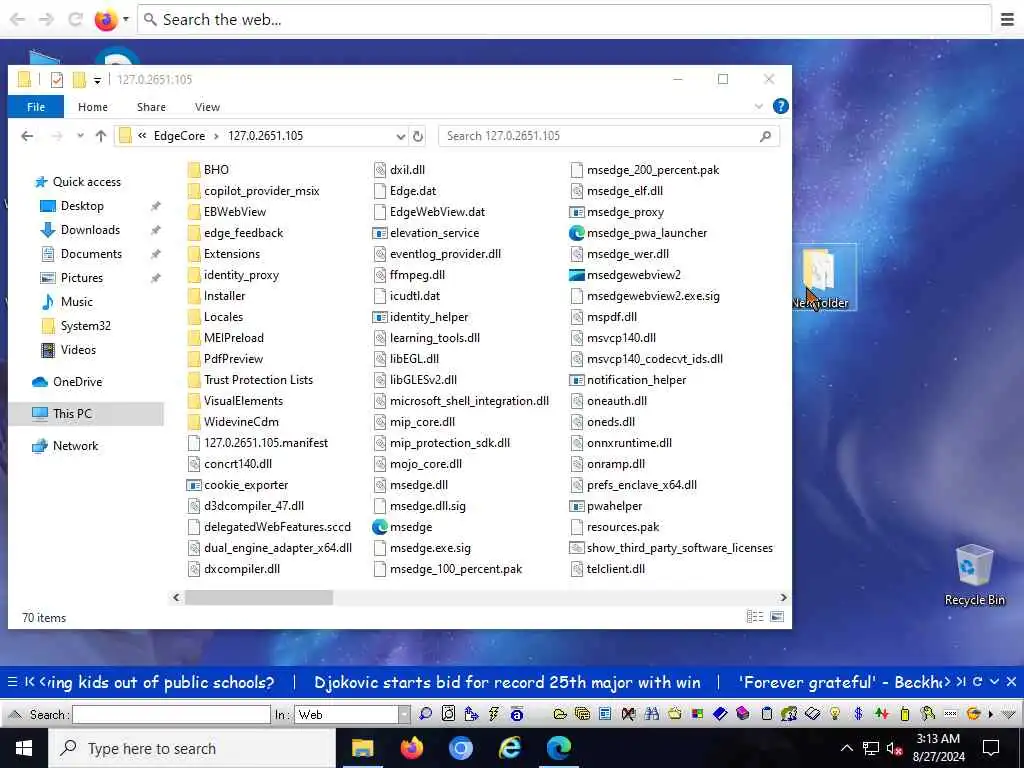Select cookie_exporter executable file
Screen dimensions: 1024x768
pos(237,485)
